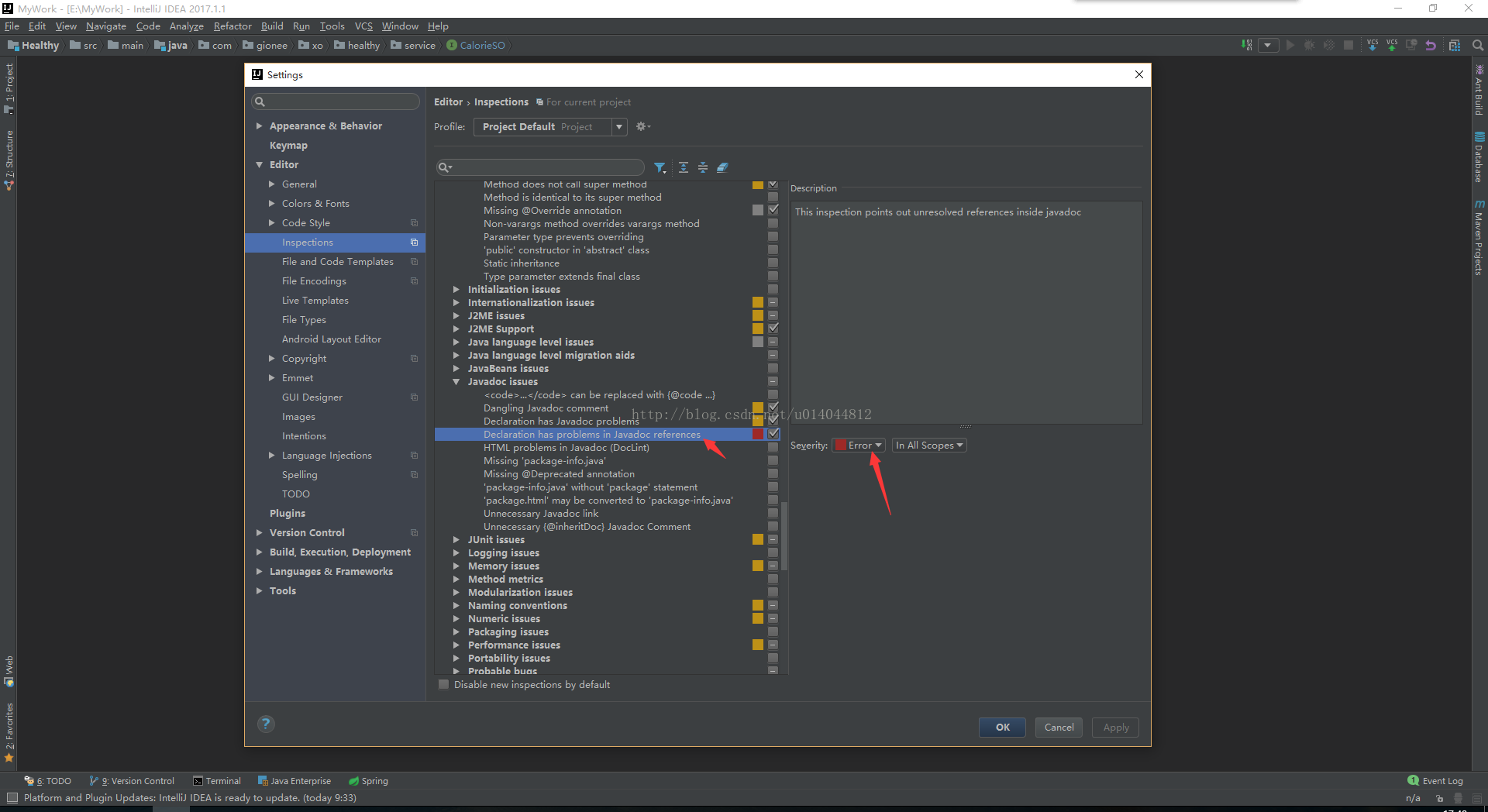
Task: Open the Refactor menu
Action: (x=232, y=26)
